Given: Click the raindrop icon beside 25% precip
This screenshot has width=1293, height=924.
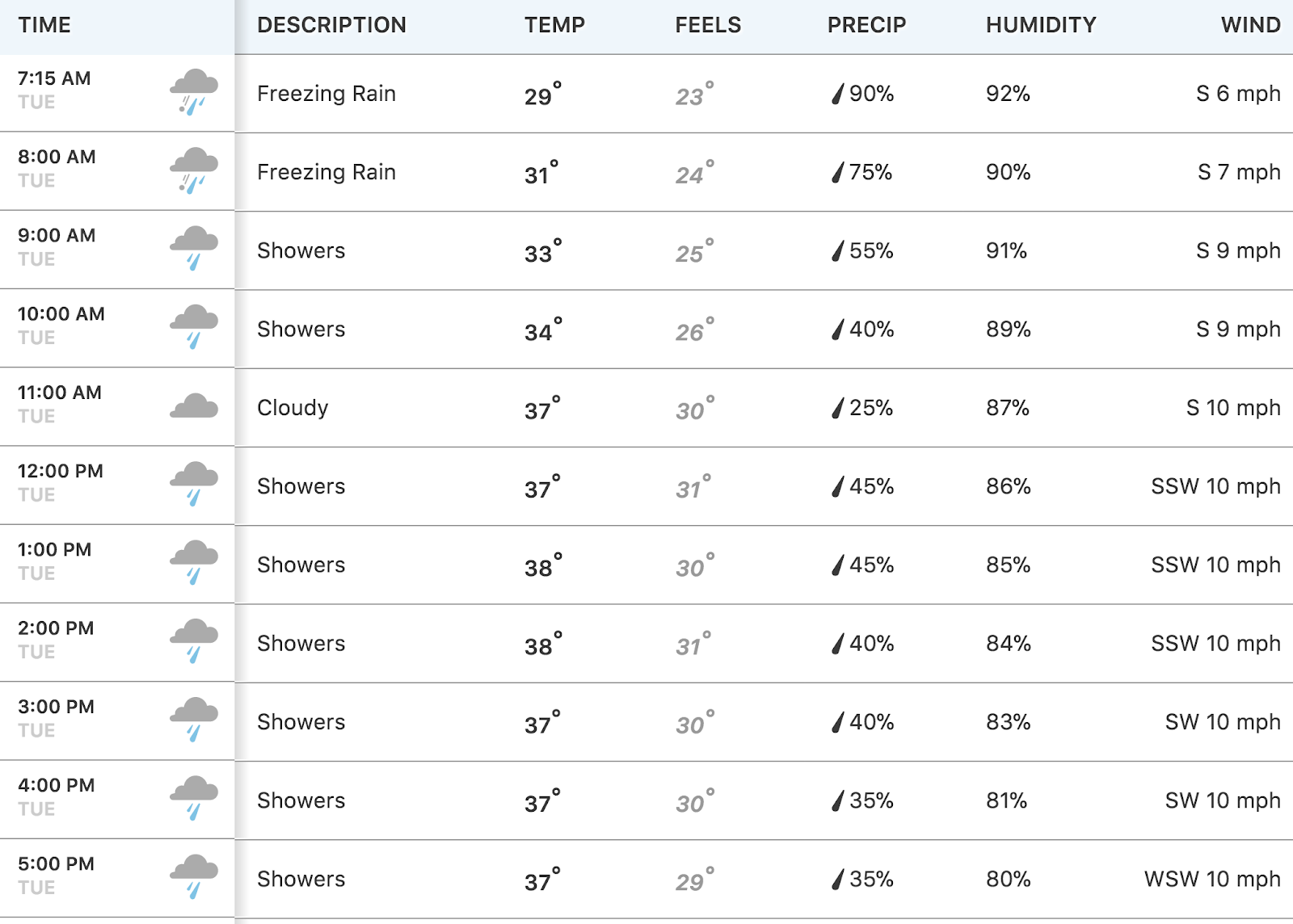Looking at the screenshot, I should click(838, 408).
